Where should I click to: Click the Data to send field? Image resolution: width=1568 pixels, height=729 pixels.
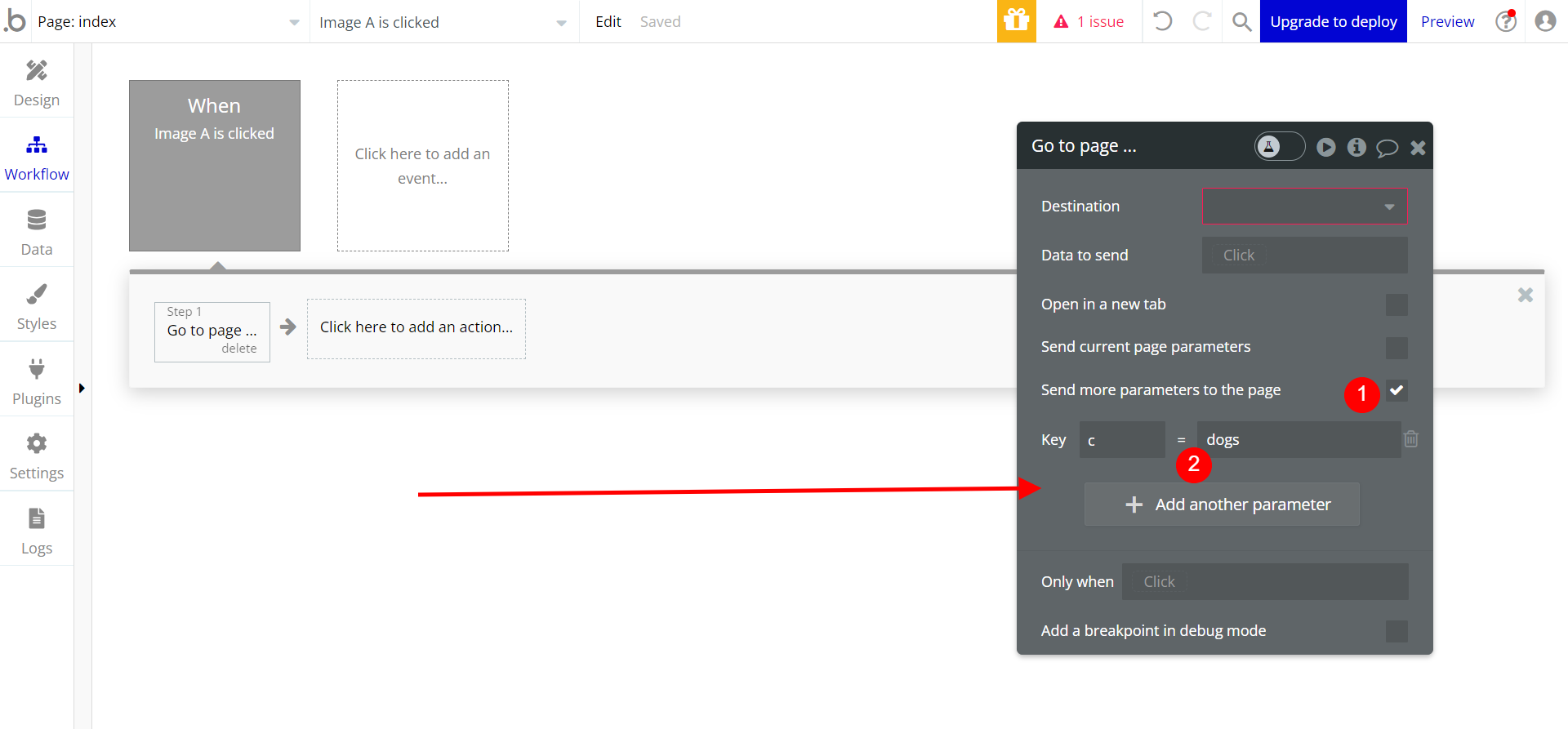point(1304,256)
